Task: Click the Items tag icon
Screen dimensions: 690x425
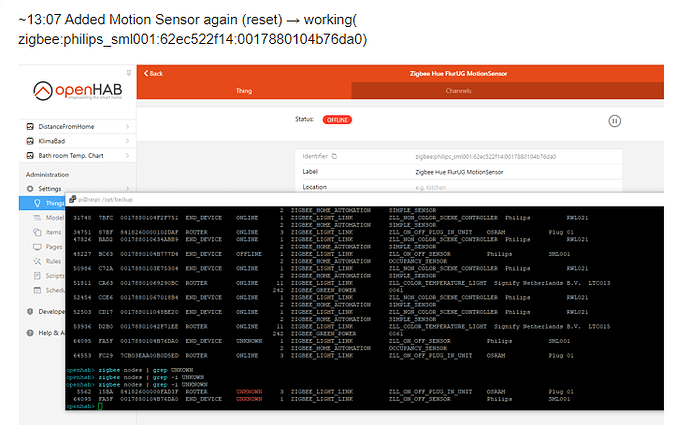Action: [37, 232]
